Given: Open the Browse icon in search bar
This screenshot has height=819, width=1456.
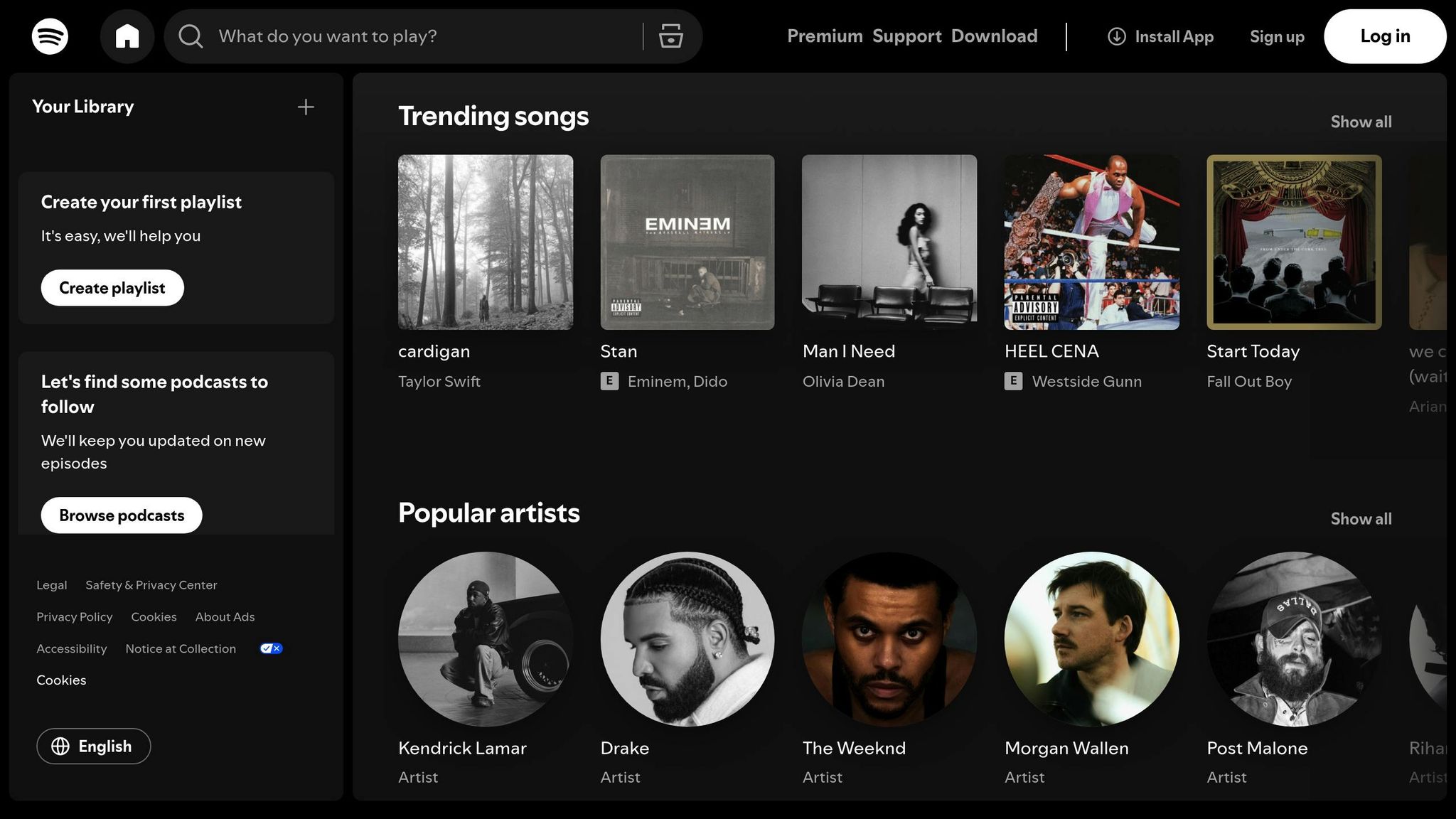Looking at the screenshot, I should [x=670, y=36].
